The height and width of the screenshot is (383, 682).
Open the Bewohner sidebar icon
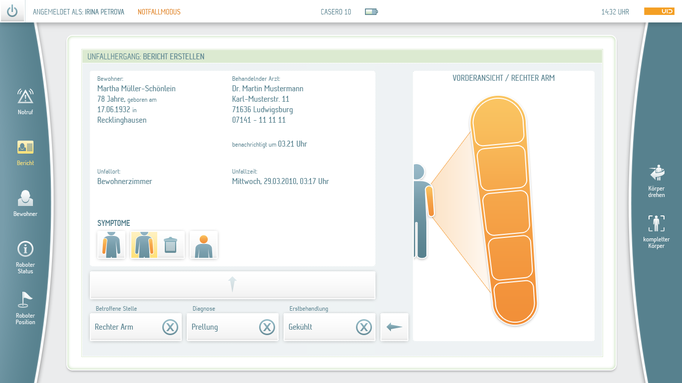[x=25, y=203]
